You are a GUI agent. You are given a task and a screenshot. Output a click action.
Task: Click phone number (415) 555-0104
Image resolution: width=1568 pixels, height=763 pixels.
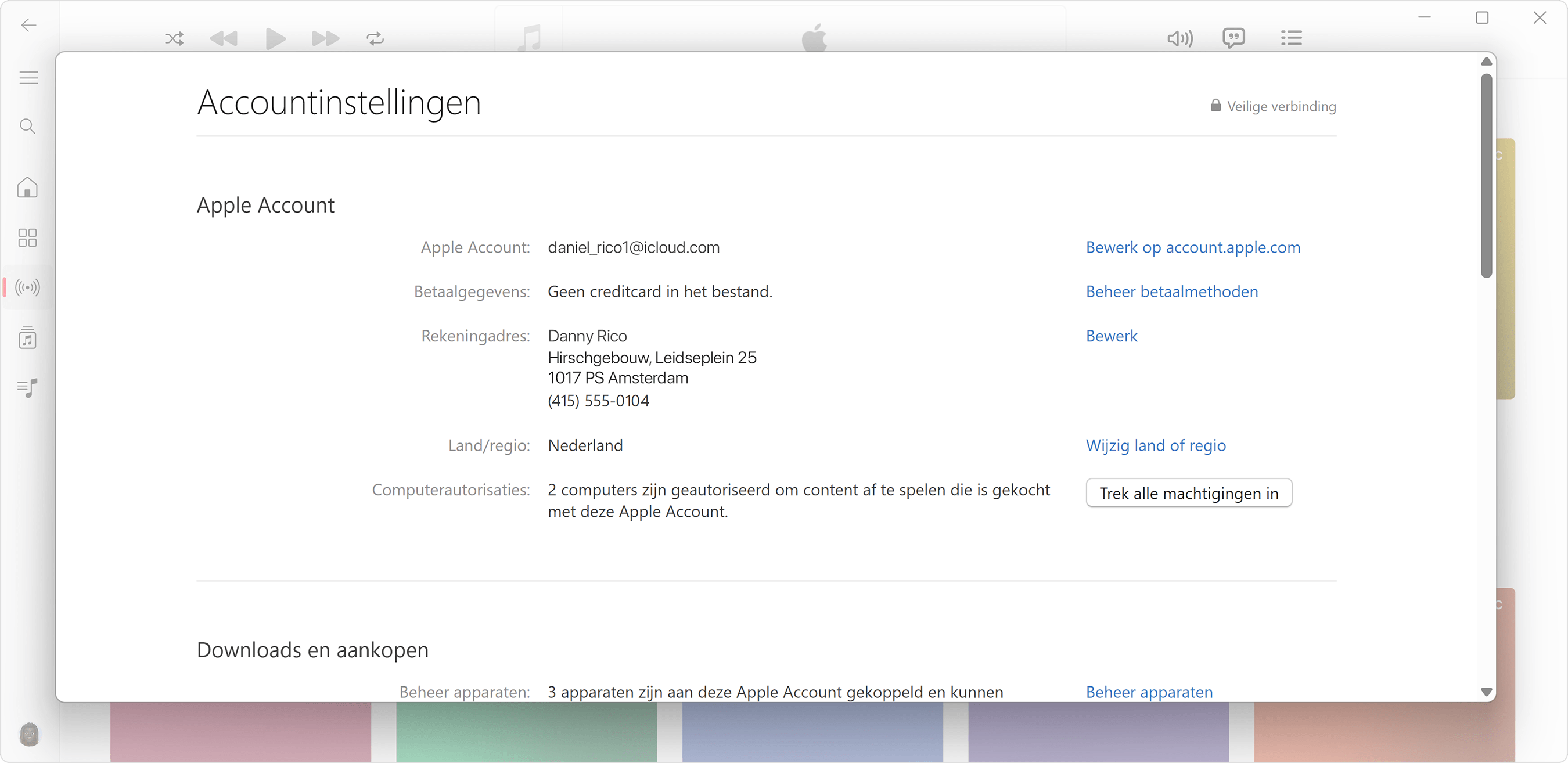pyautogui.click(x=598, y=402)
